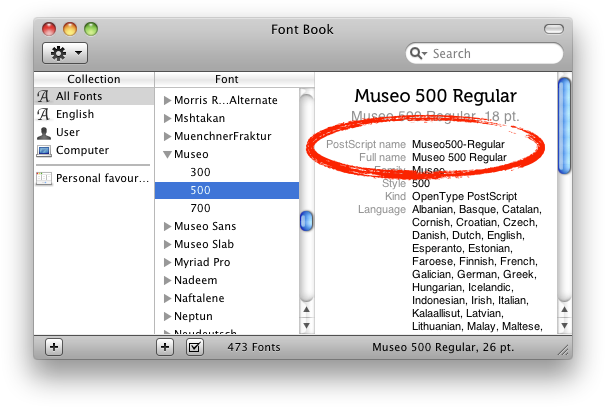This screenshot has height=408, width=606.
Task: Select the Computer collection
Action: click(94, 150)
